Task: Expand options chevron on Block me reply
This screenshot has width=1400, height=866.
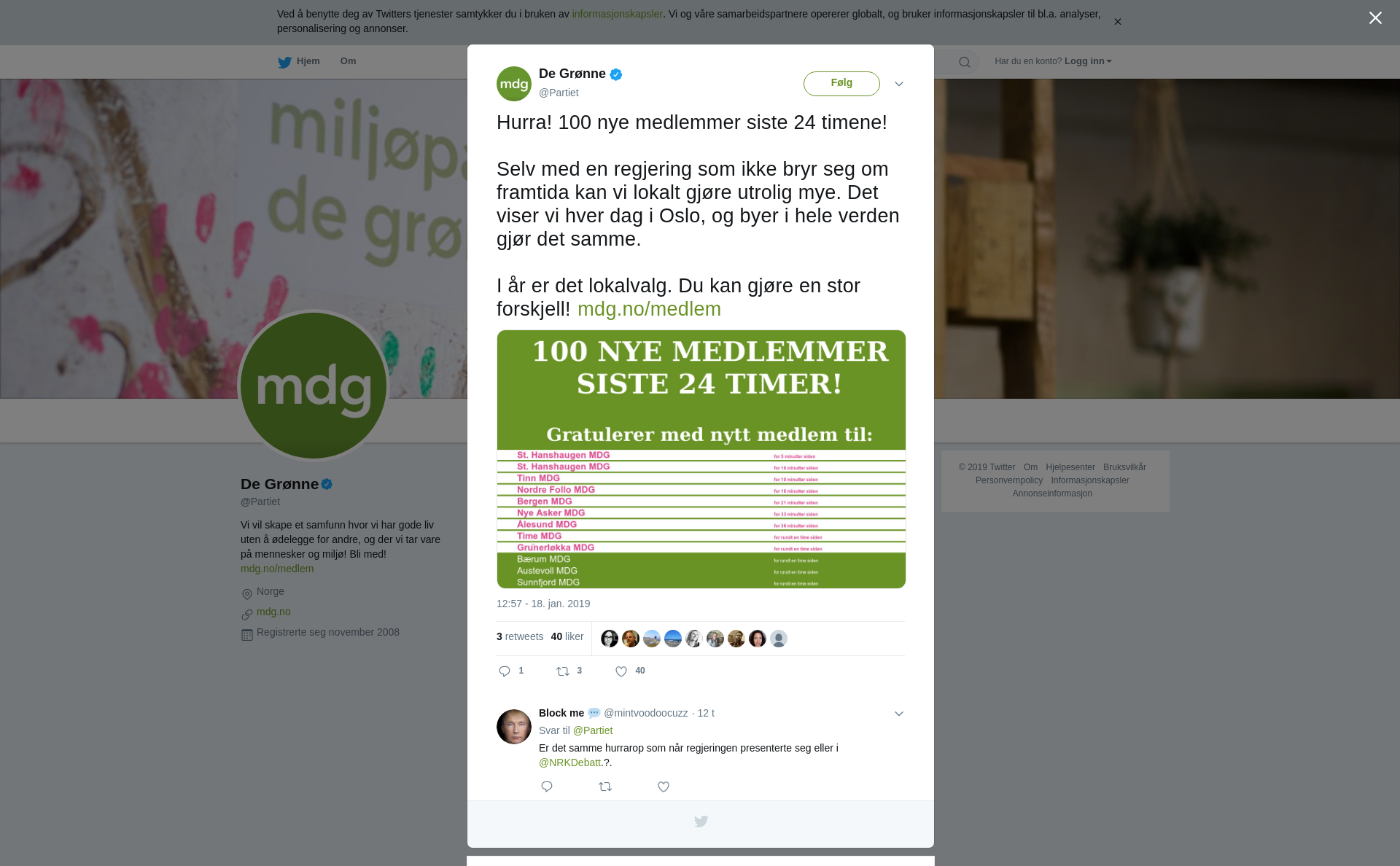Action: pyautogui.click(x=899, y=714)
